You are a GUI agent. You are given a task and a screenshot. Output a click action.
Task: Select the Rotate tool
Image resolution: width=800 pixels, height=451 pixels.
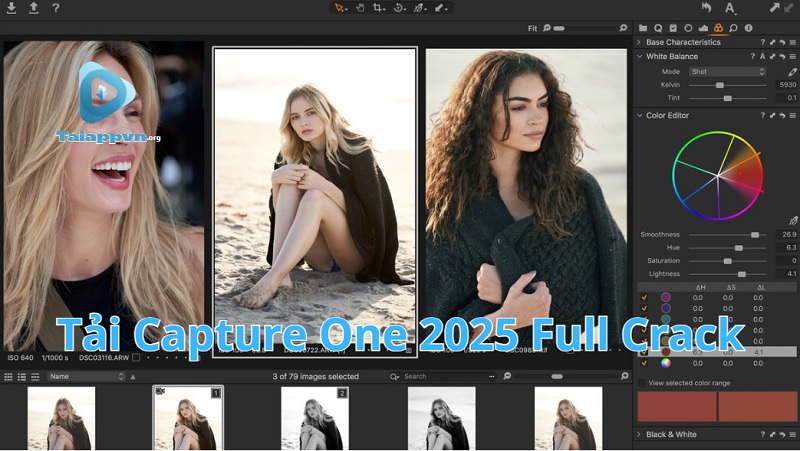point(399,8)
